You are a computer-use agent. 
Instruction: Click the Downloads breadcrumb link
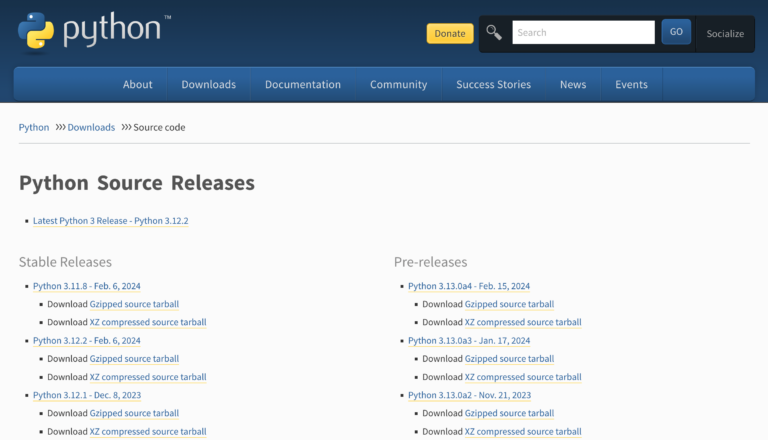91,127
